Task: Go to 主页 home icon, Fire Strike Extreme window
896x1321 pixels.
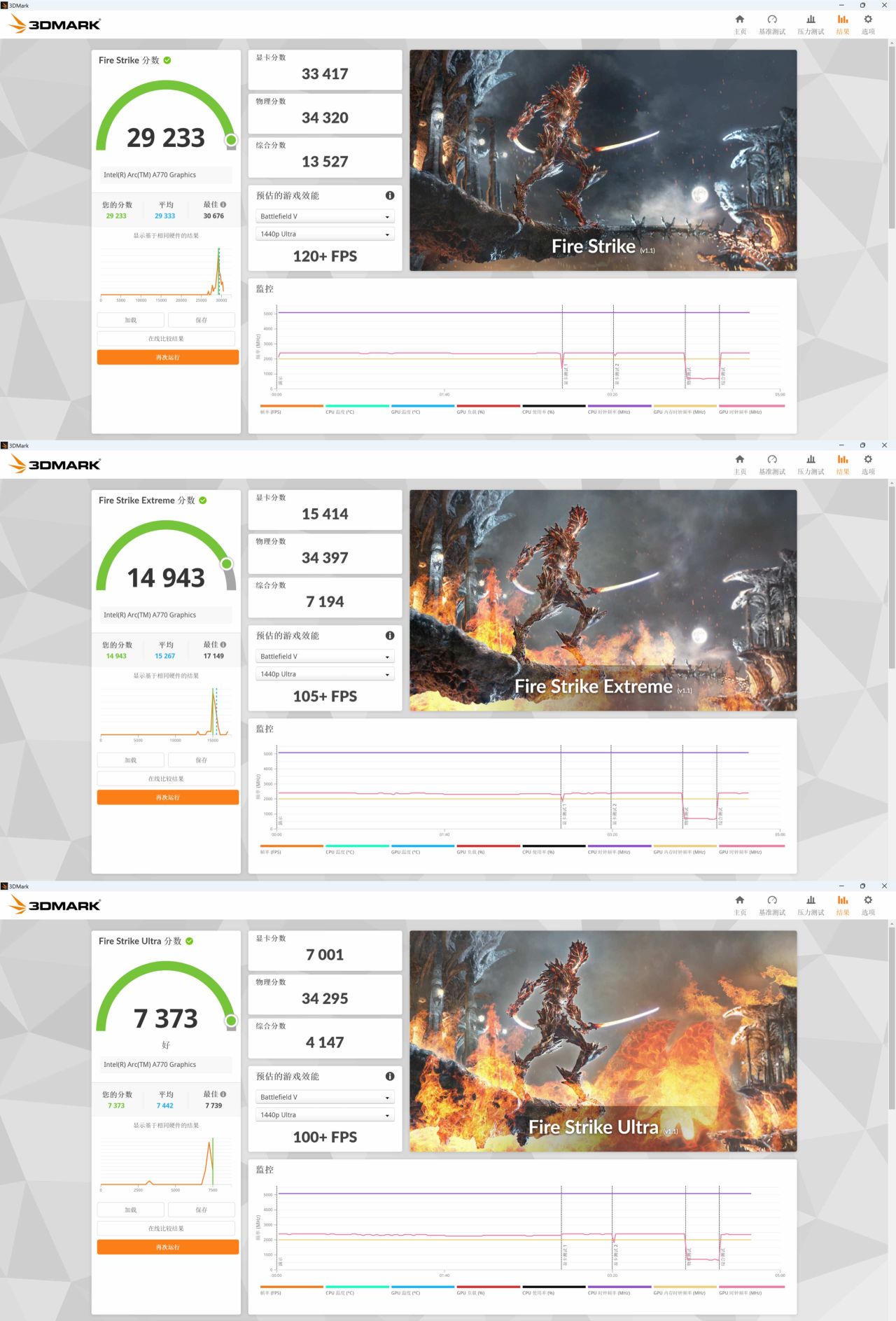Action: pyautogui.click(x=740, y=460)
